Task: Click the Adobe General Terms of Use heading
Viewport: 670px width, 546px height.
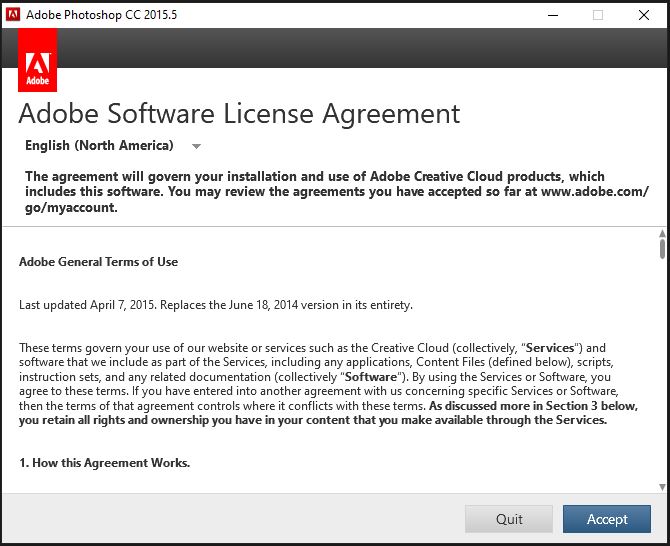Action: pos(98,262)
